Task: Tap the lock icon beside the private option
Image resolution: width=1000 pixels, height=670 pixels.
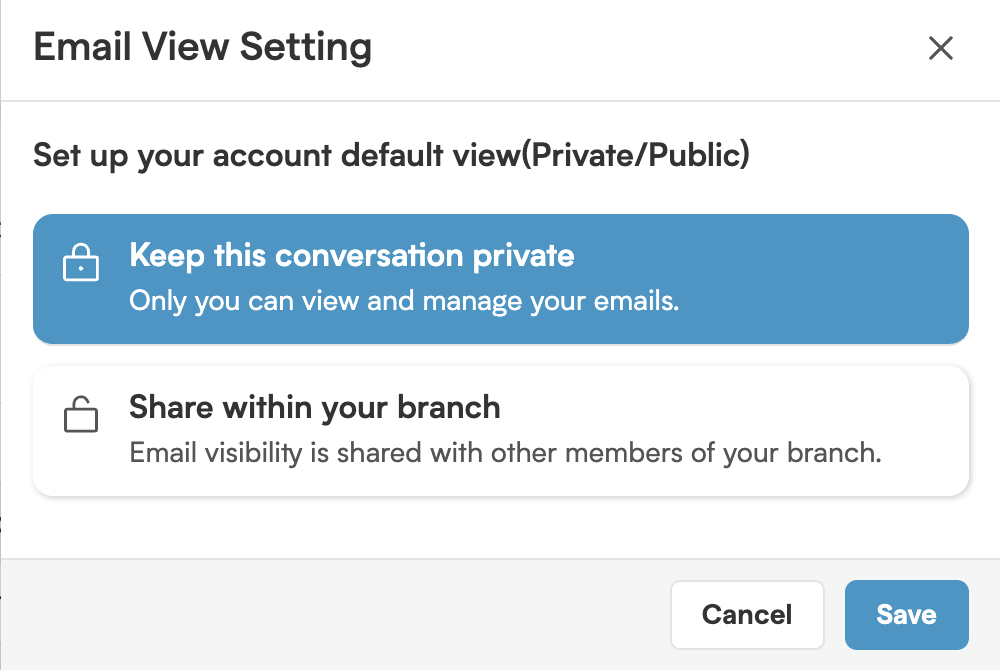Action: (81, 263)
